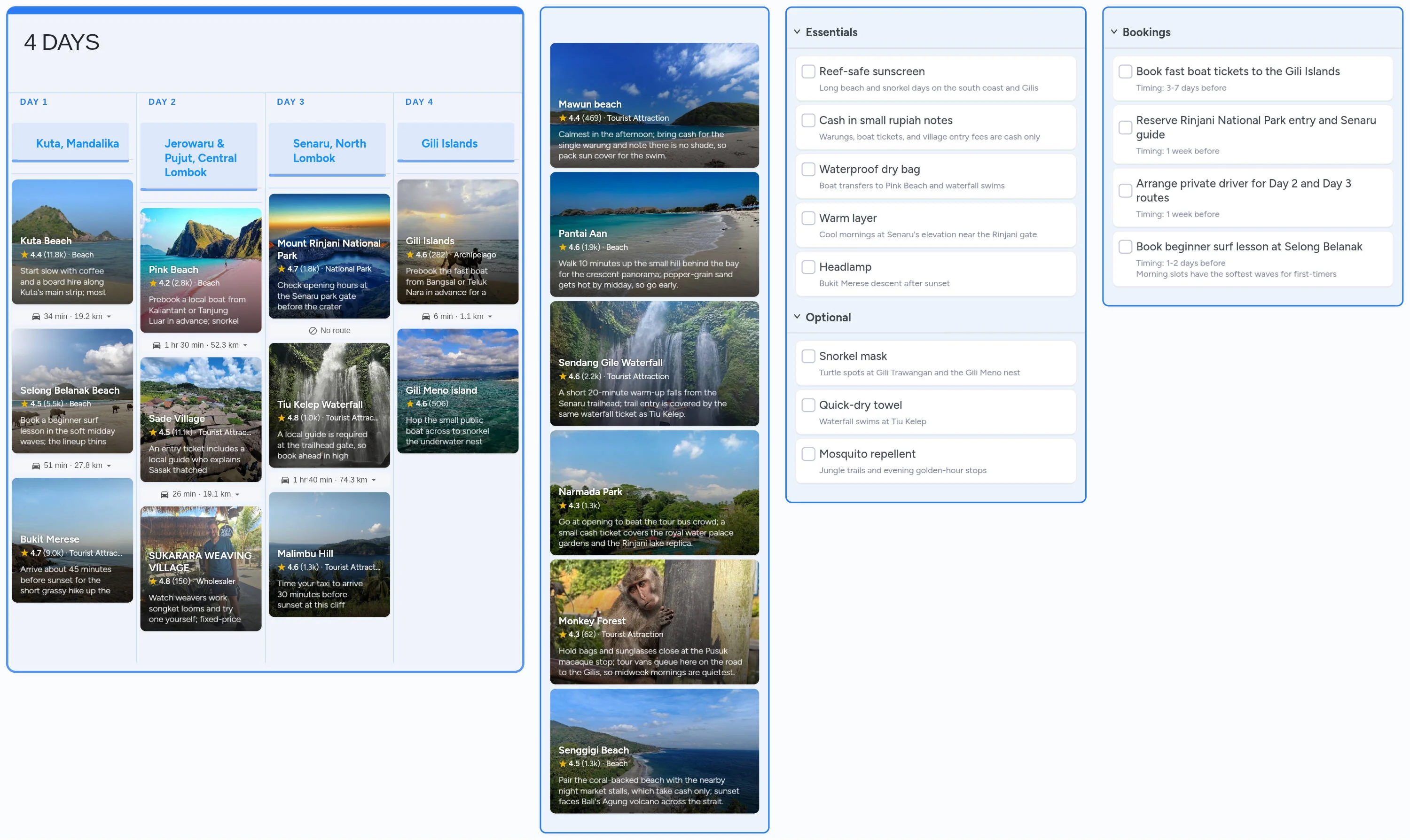Select the Day 1 Kuta, Mandalika tab
Screen dimensions: 1410x840
(71, 143)
